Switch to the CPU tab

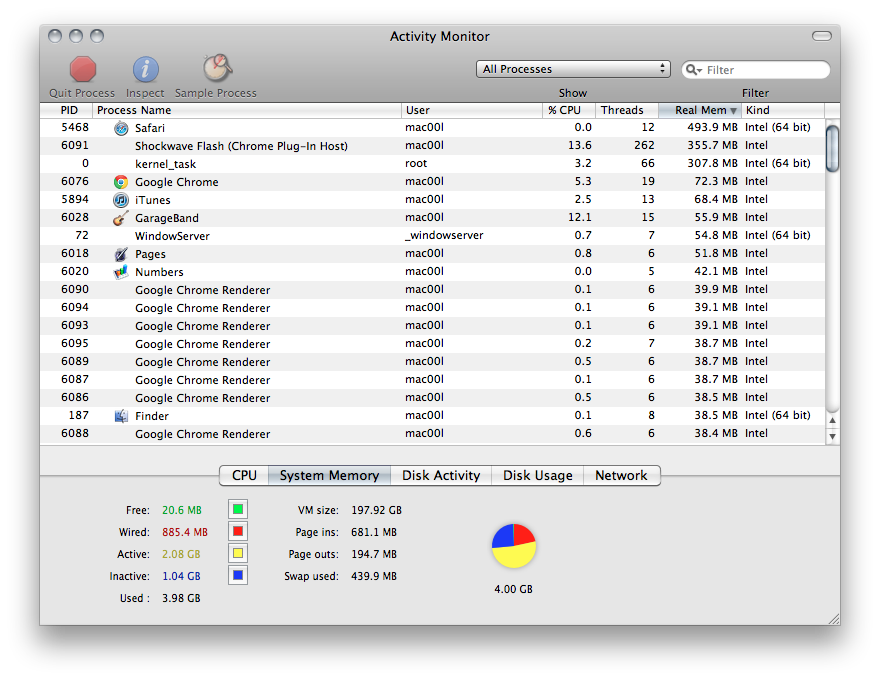(x=244, y=475)
